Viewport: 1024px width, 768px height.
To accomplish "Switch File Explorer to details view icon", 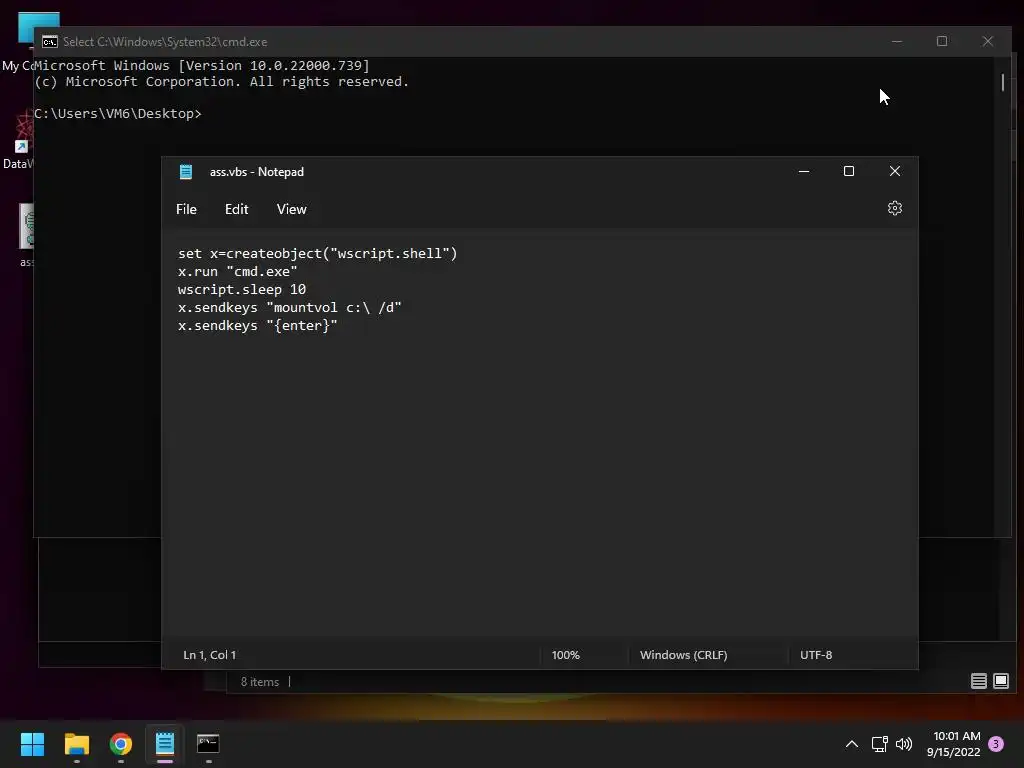I will click(x=978, y=681).
